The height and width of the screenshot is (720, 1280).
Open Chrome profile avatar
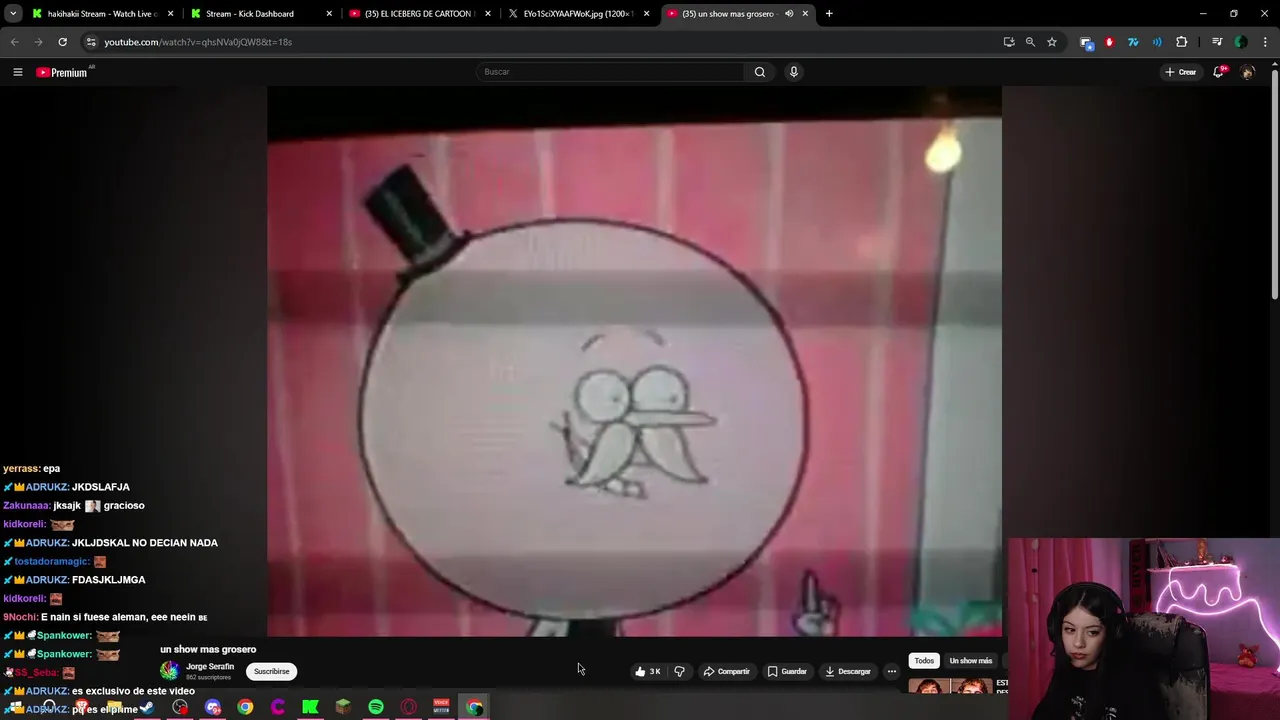coord(1241,42)
